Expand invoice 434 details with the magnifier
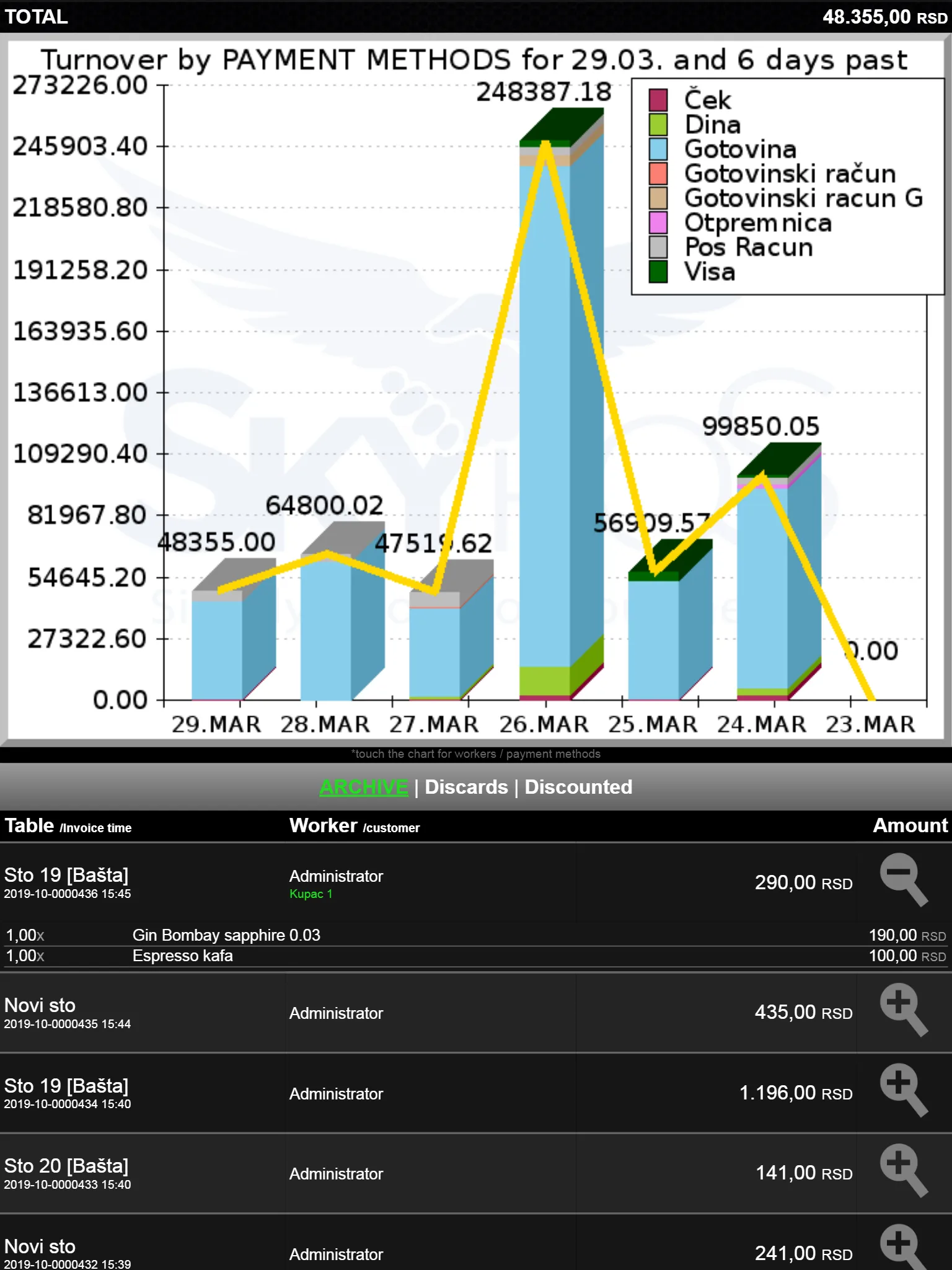Viewport: 952px width, 1270px height. coord(904,1090)
